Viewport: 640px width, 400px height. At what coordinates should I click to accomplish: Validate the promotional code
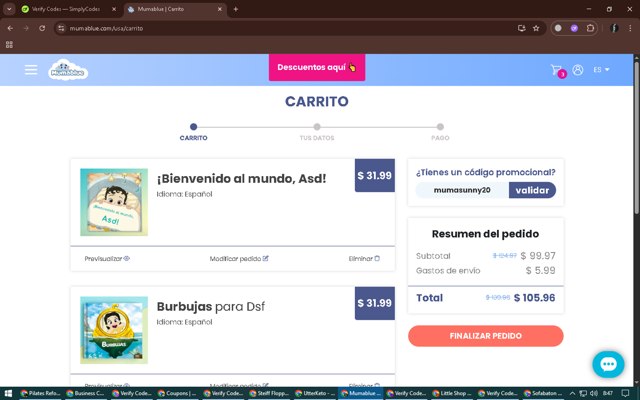click(x=532, y=190)
